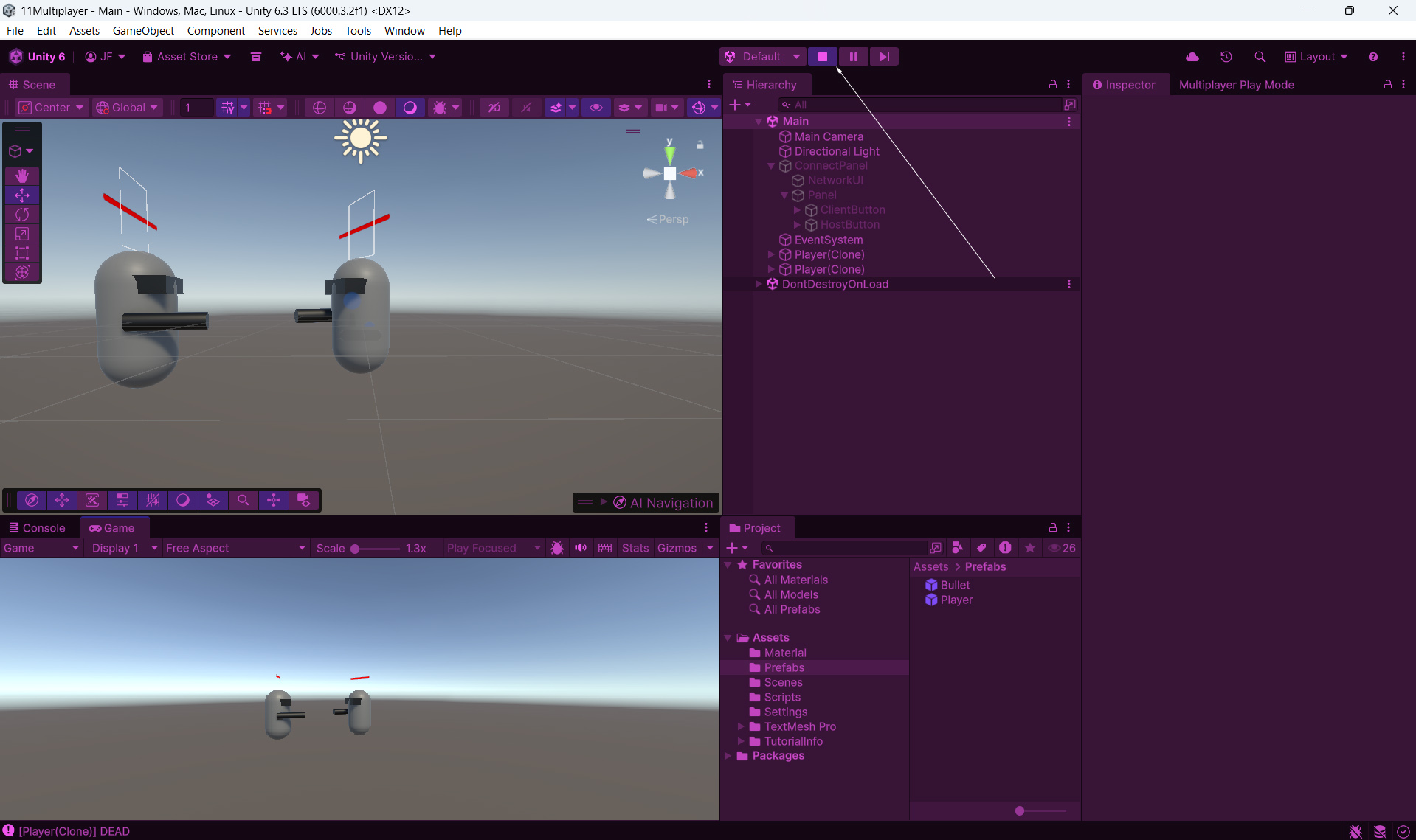The image size is (1416, 840).
Task: Adjust the Game view Scale slider
Action: point(356,549)
